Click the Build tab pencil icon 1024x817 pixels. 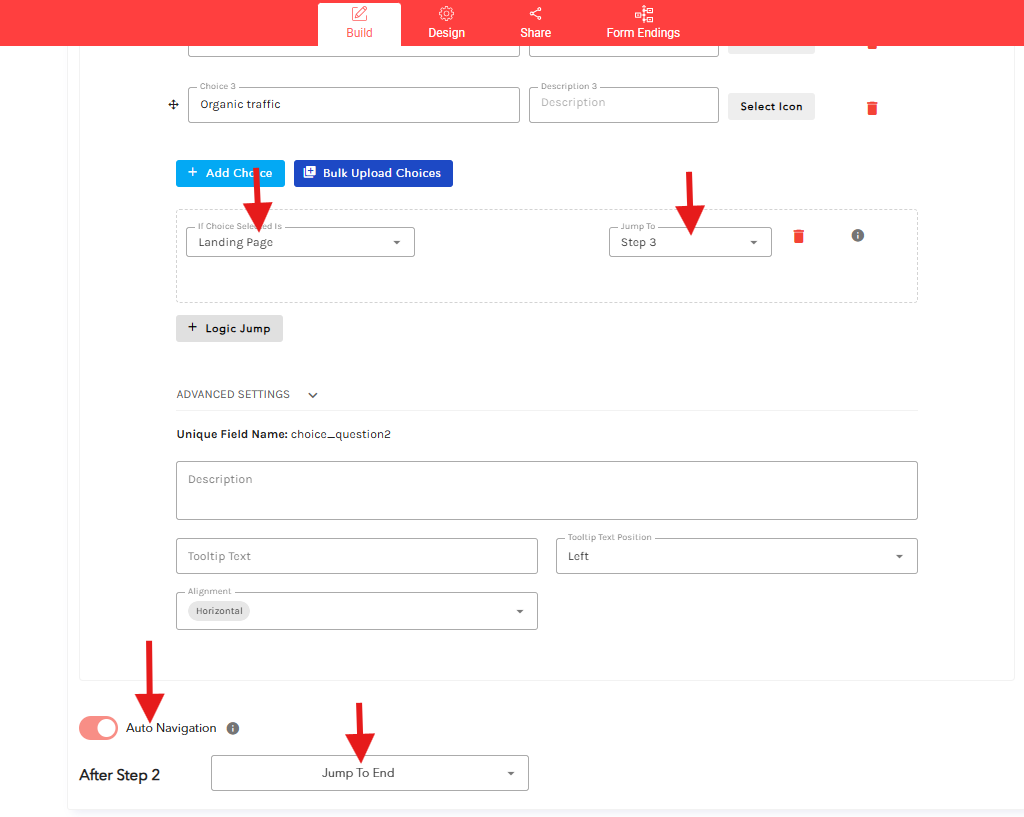359,14
